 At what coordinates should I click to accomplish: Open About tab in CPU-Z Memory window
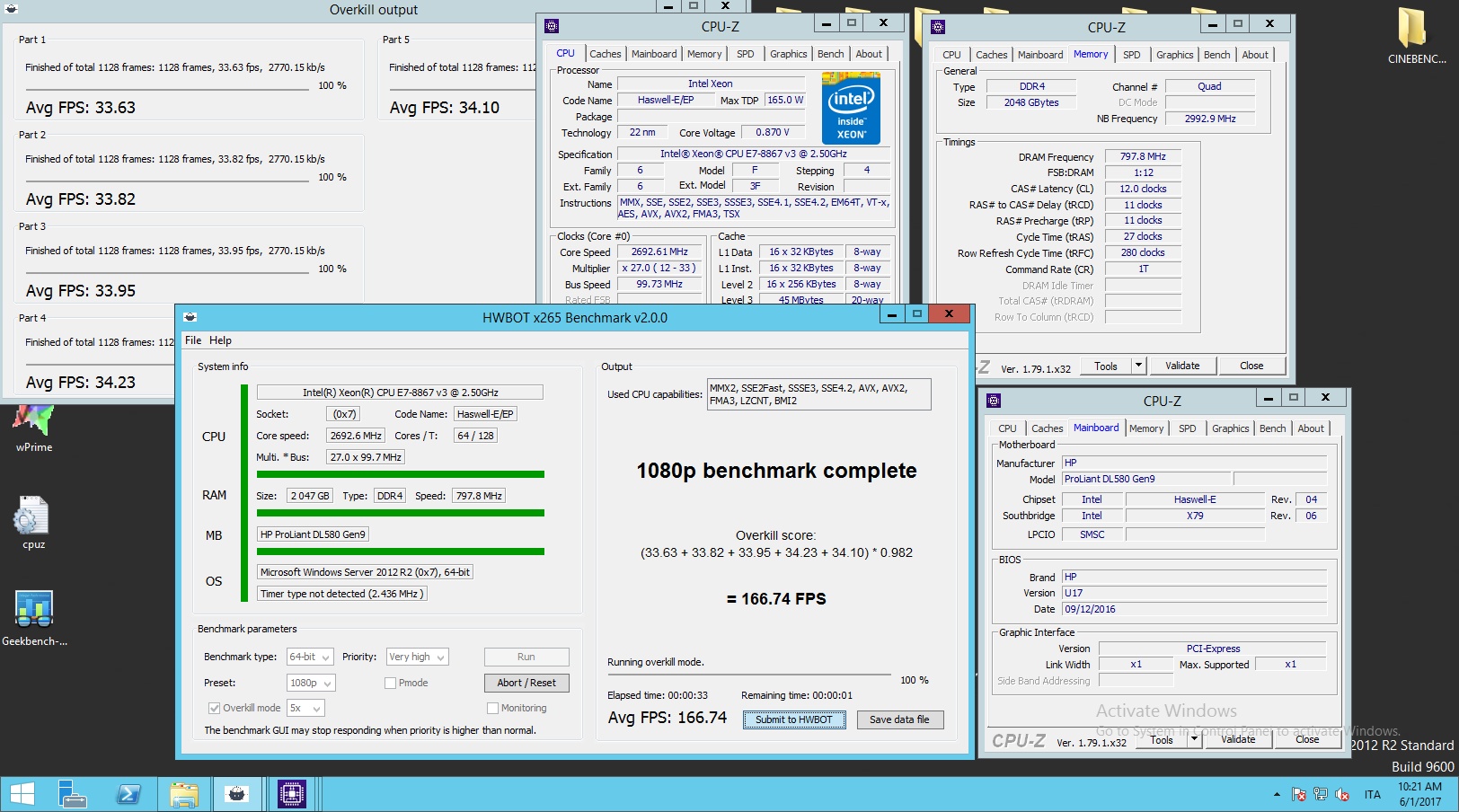(1255, 55)
